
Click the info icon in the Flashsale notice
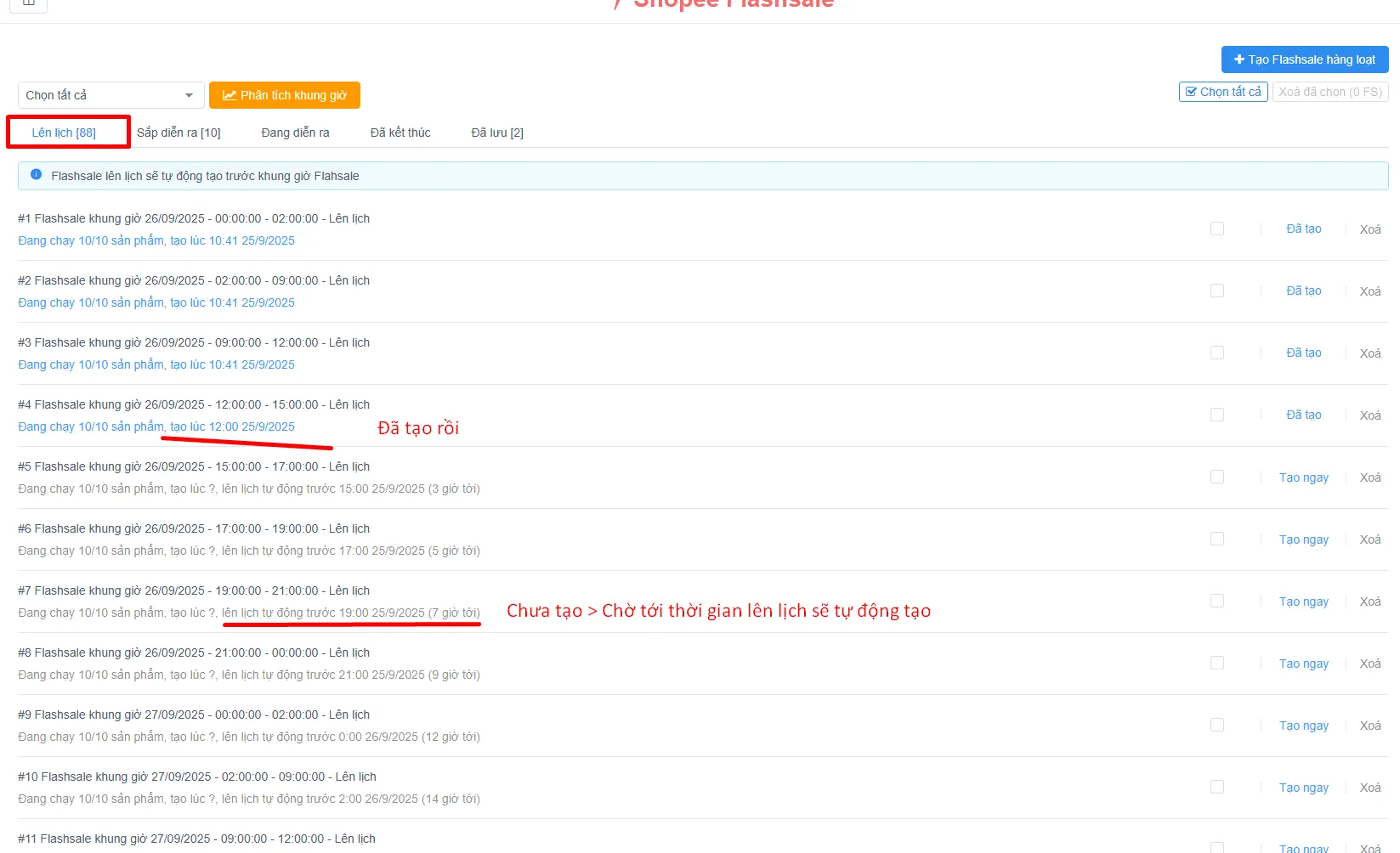36,175
